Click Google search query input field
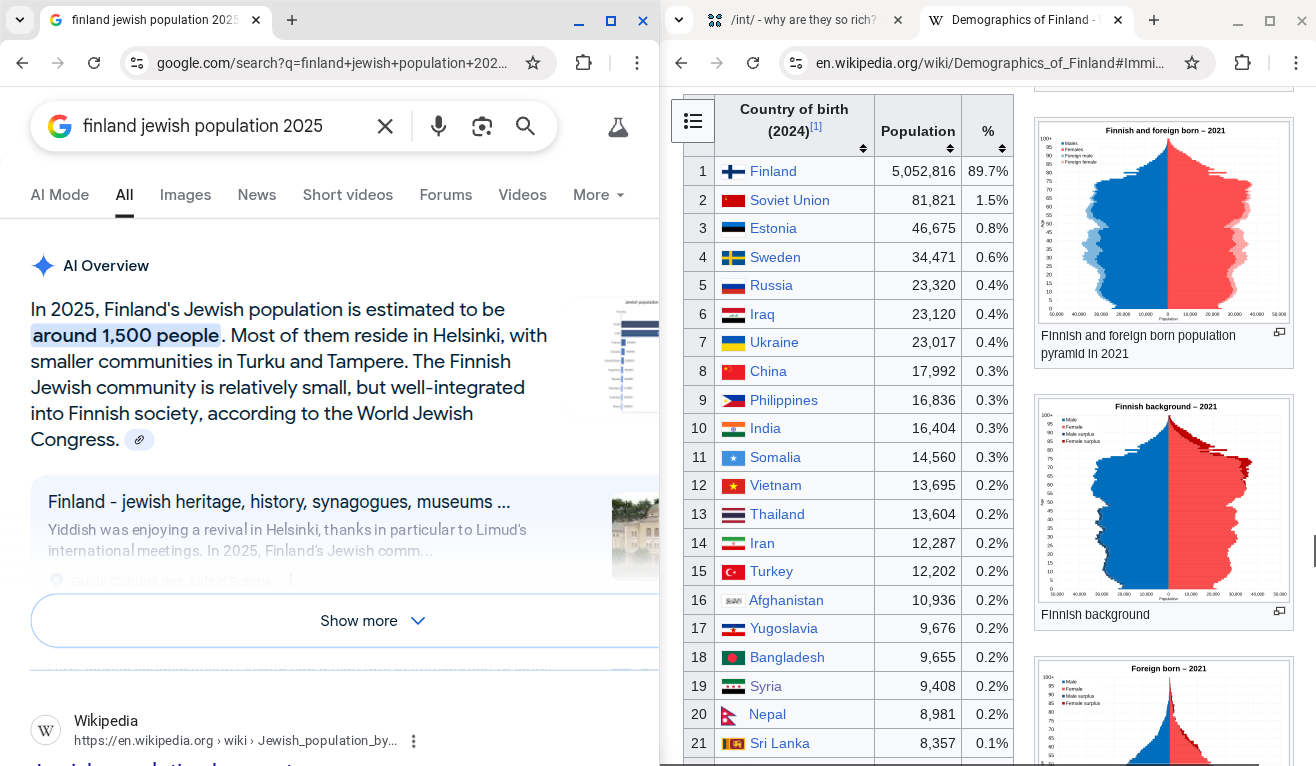Screen dimensions: 1316x766 tap(222, 126)
